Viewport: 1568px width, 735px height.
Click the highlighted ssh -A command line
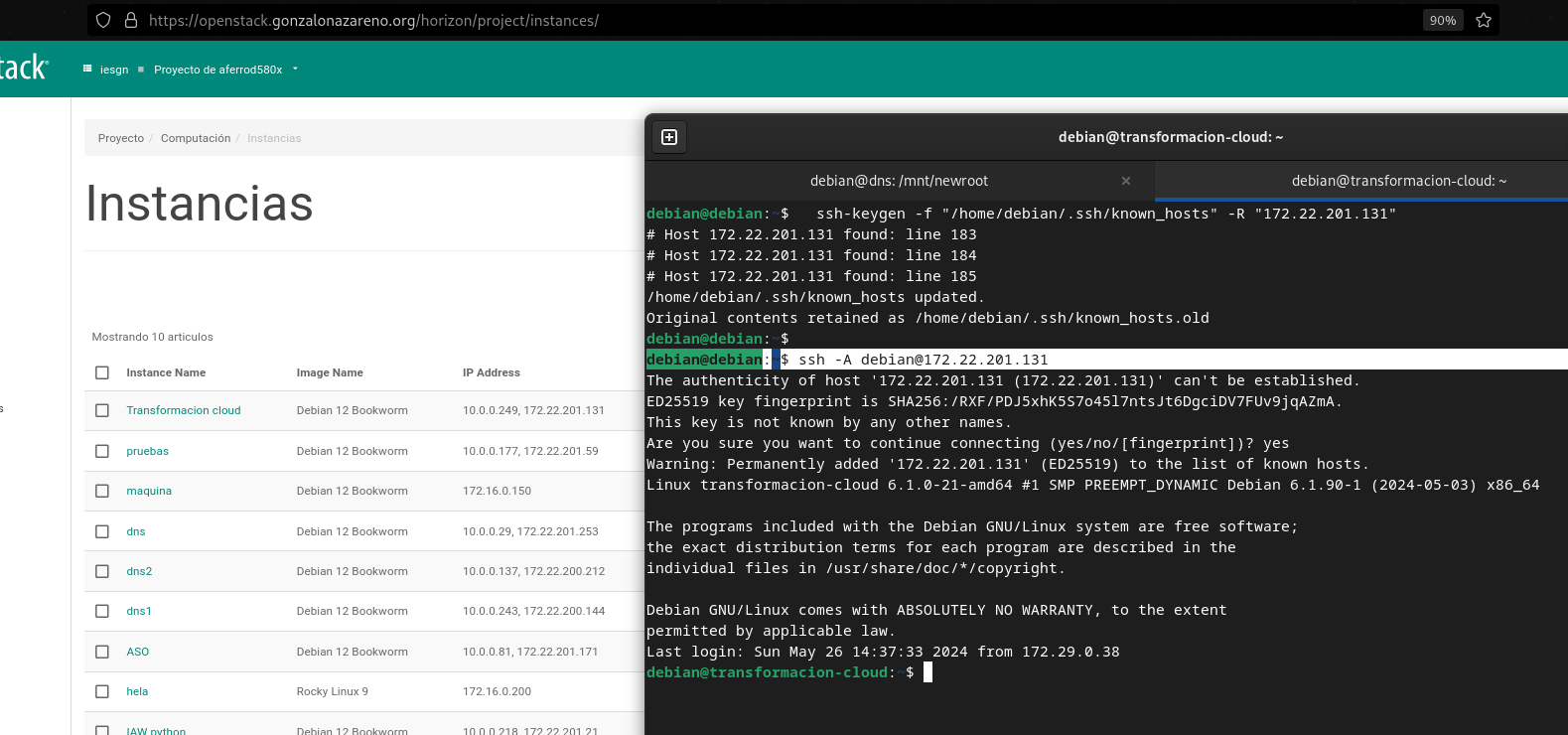click(1107, 360)
